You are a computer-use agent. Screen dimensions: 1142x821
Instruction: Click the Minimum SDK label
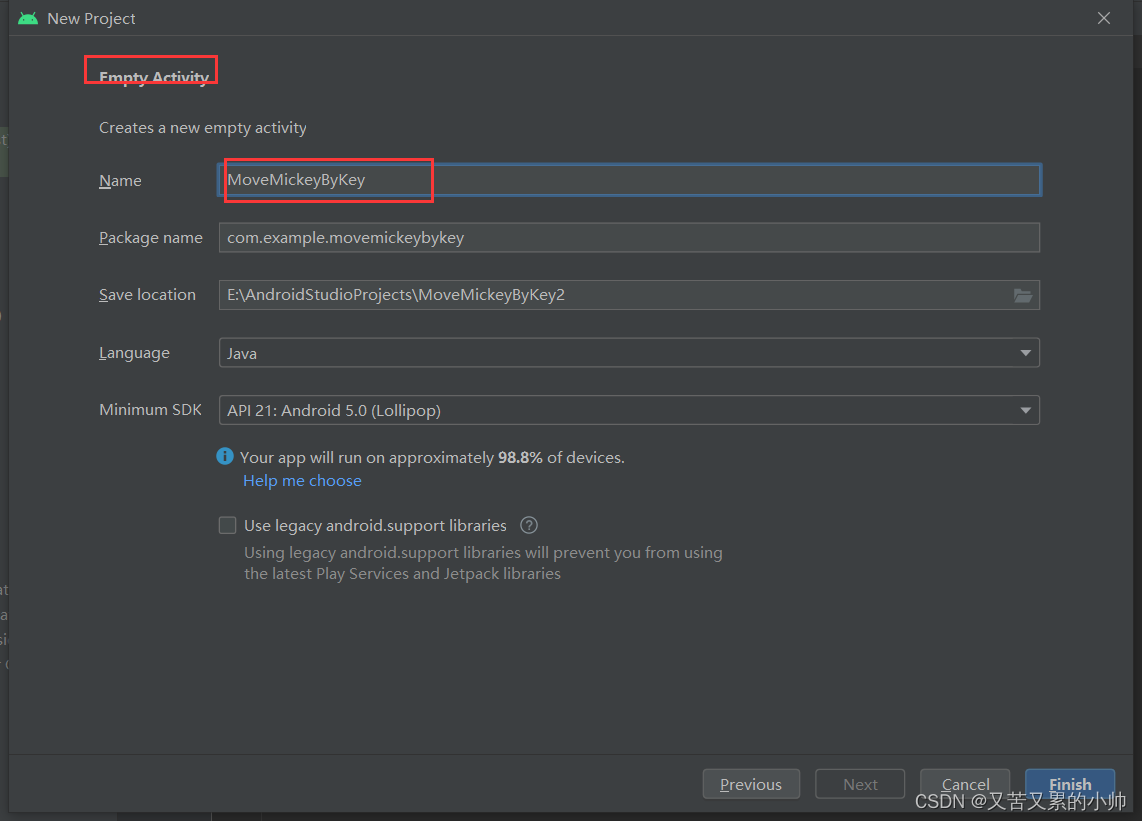click(150, 409)
